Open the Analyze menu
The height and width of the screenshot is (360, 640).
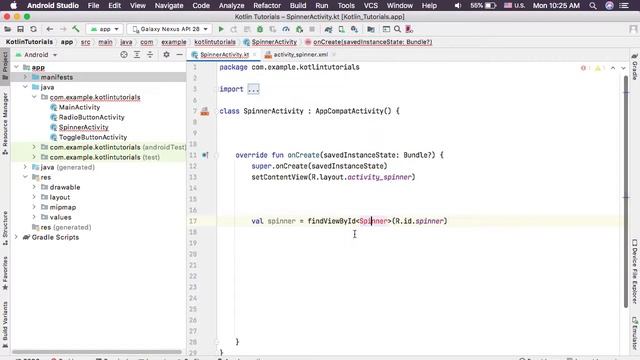231,6
